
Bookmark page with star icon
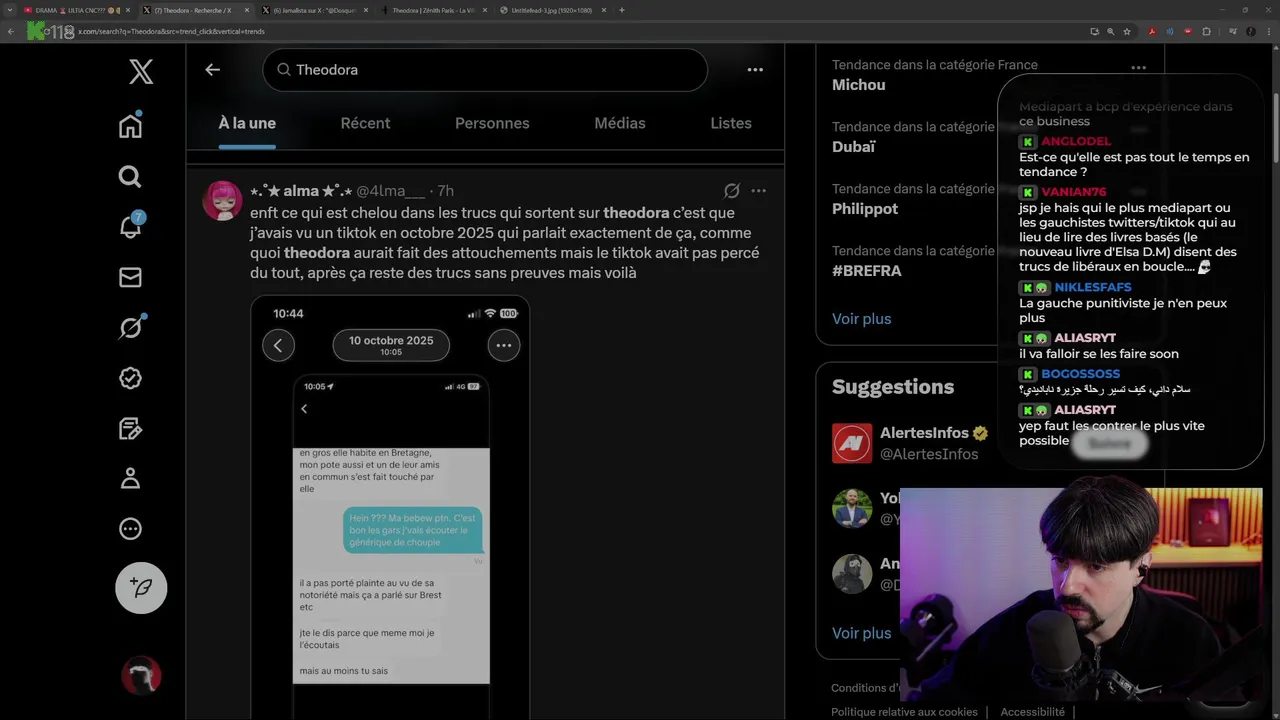coord(1127,31)
